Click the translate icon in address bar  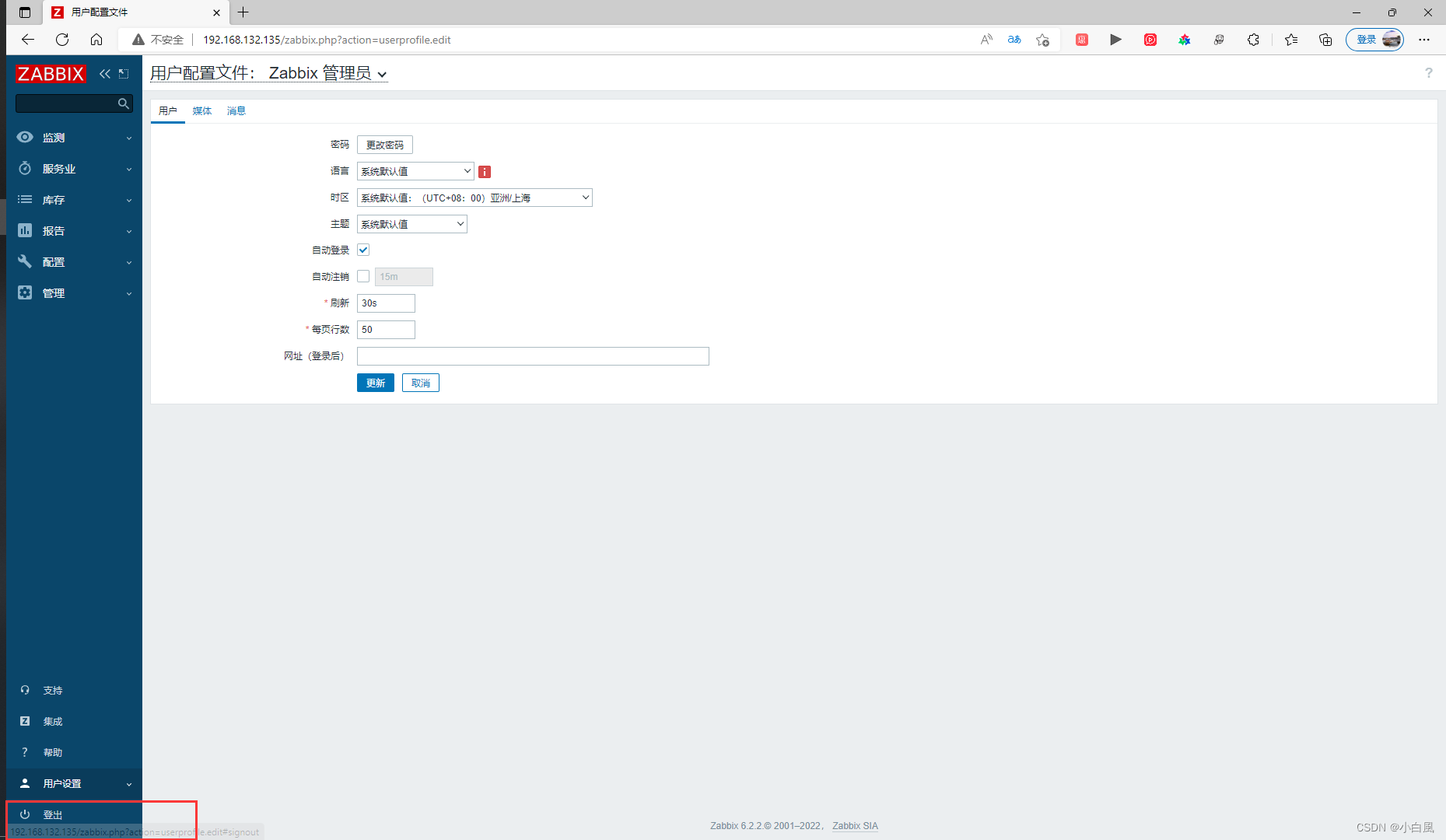click(x=1014, y=40)
